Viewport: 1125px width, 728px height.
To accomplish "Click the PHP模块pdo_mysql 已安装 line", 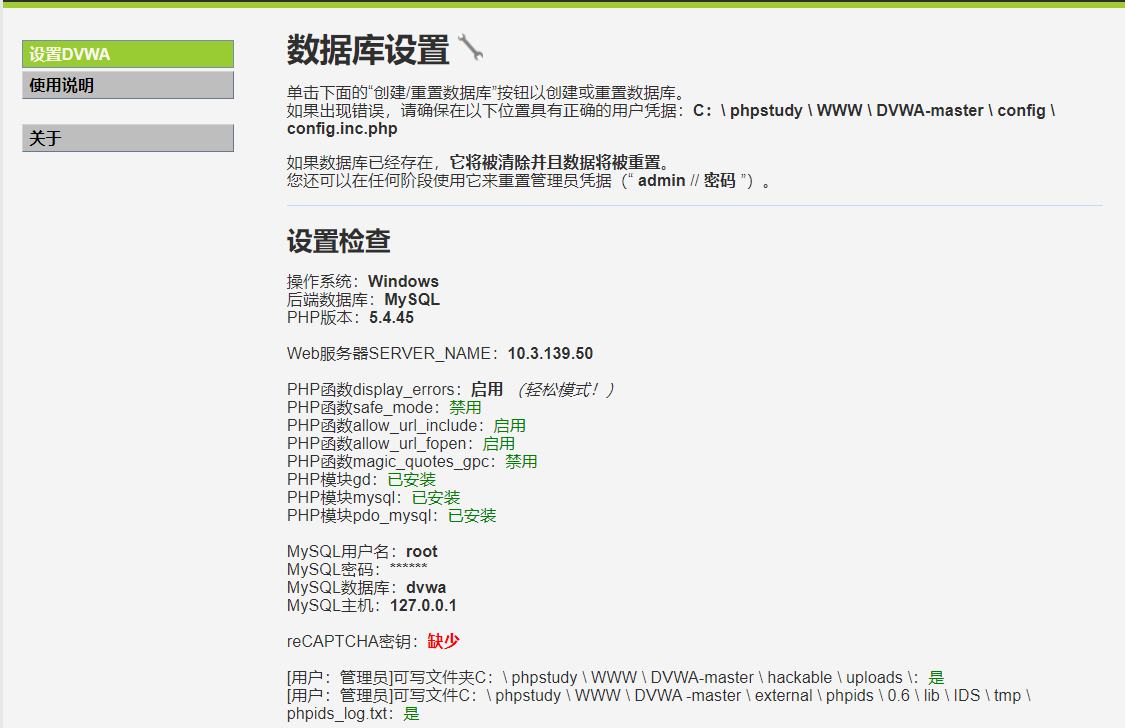I will click(x=392, y=515).
